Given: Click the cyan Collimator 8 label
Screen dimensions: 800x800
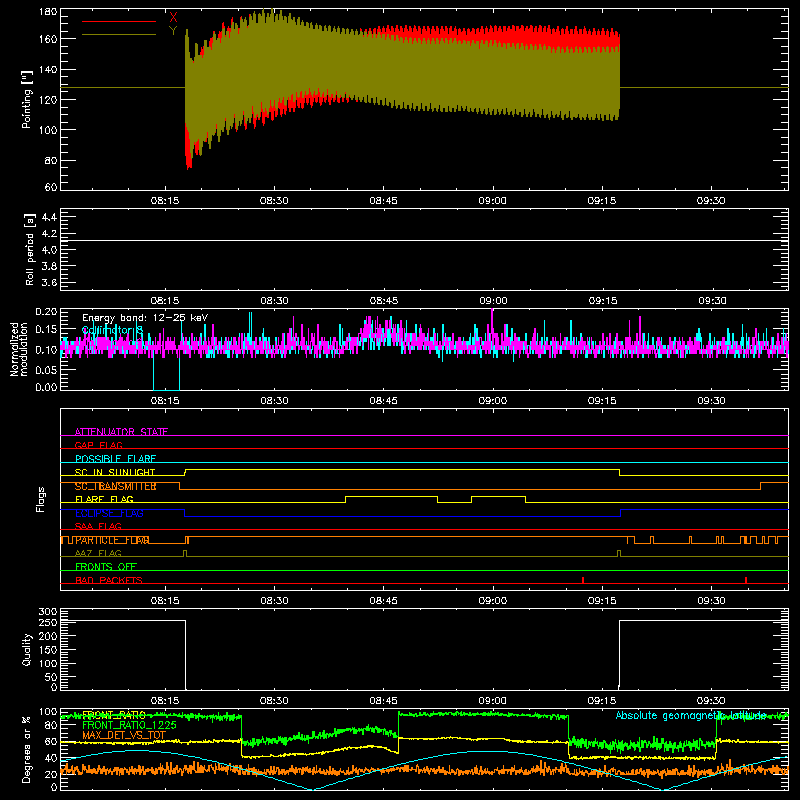Looking at the screenshot, I should tap(112, 330).
